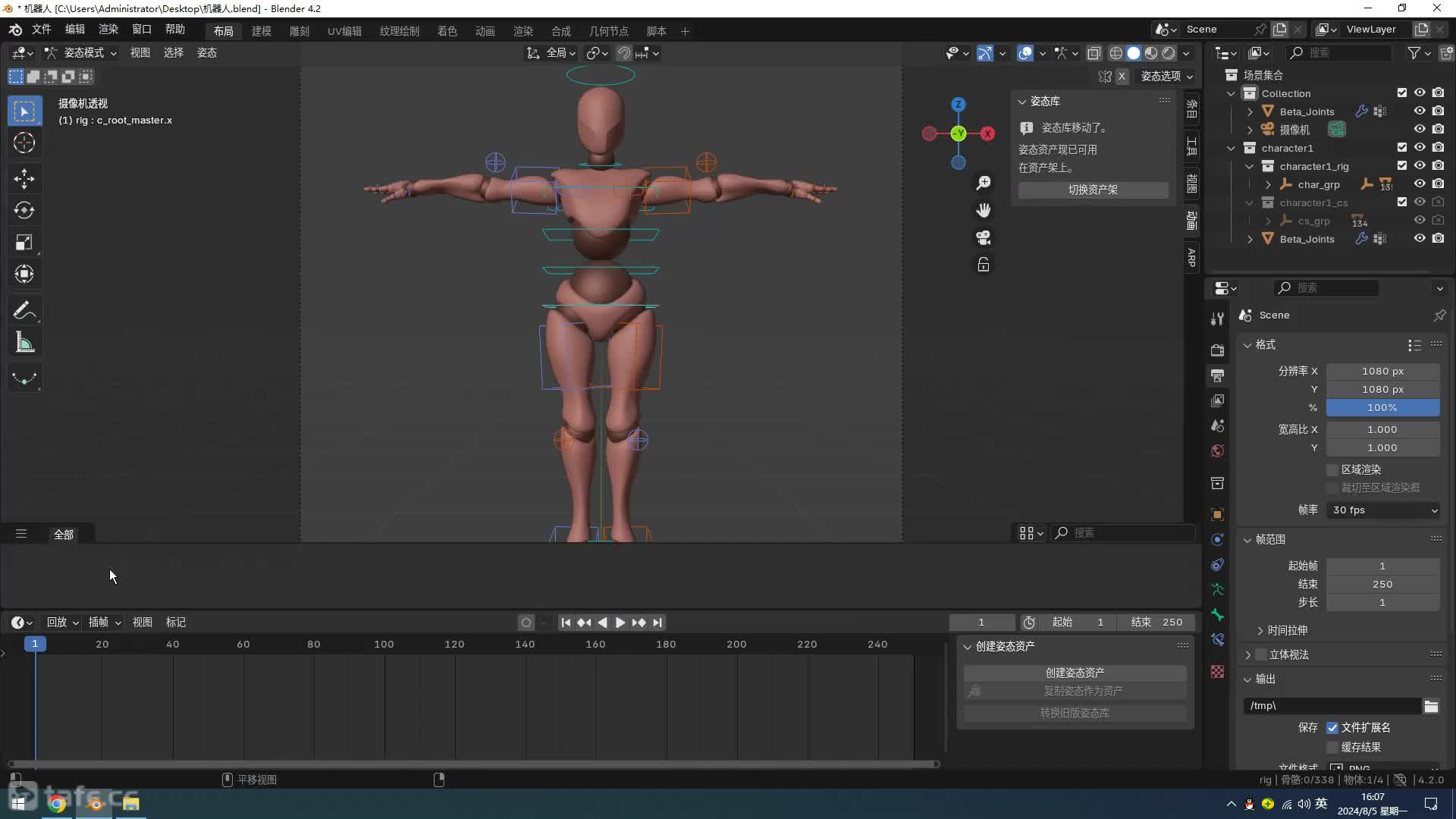Switch to the UV编辑 workspace tab
The width and height of the screenshot is (1456, 819).
point(344,31)
